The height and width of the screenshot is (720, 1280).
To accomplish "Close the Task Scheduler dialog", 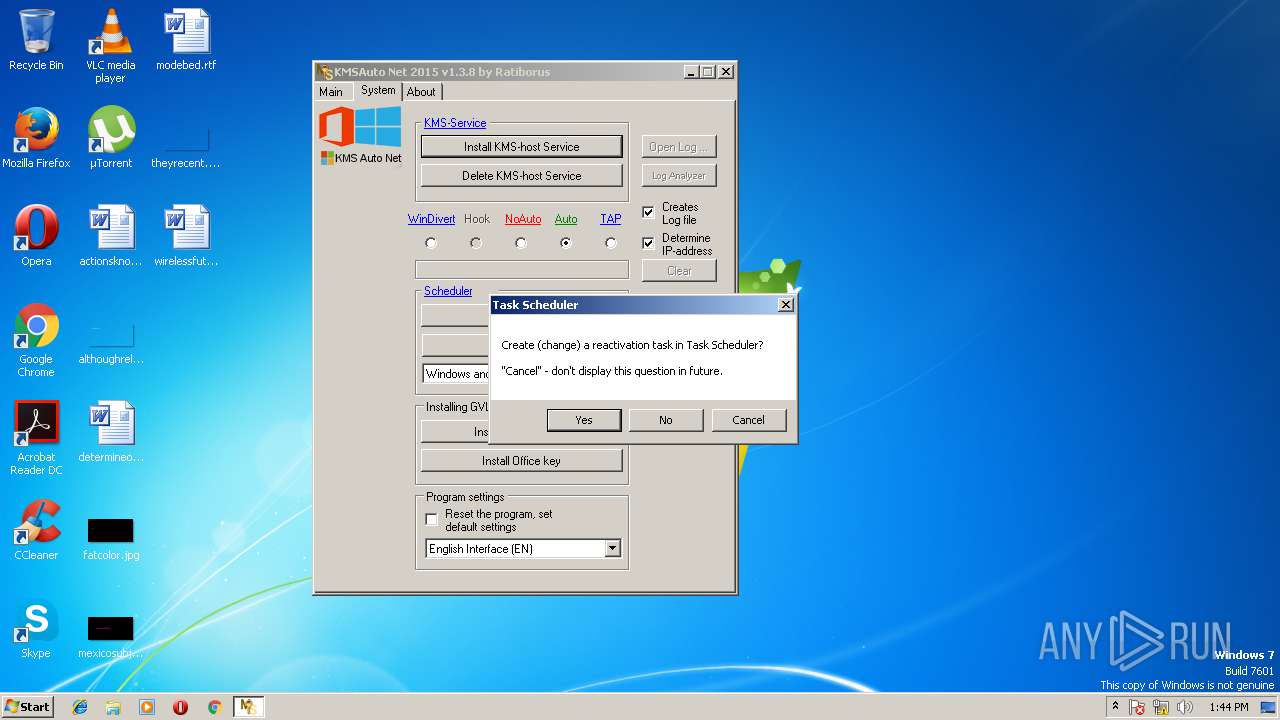I will pos(785,305).
